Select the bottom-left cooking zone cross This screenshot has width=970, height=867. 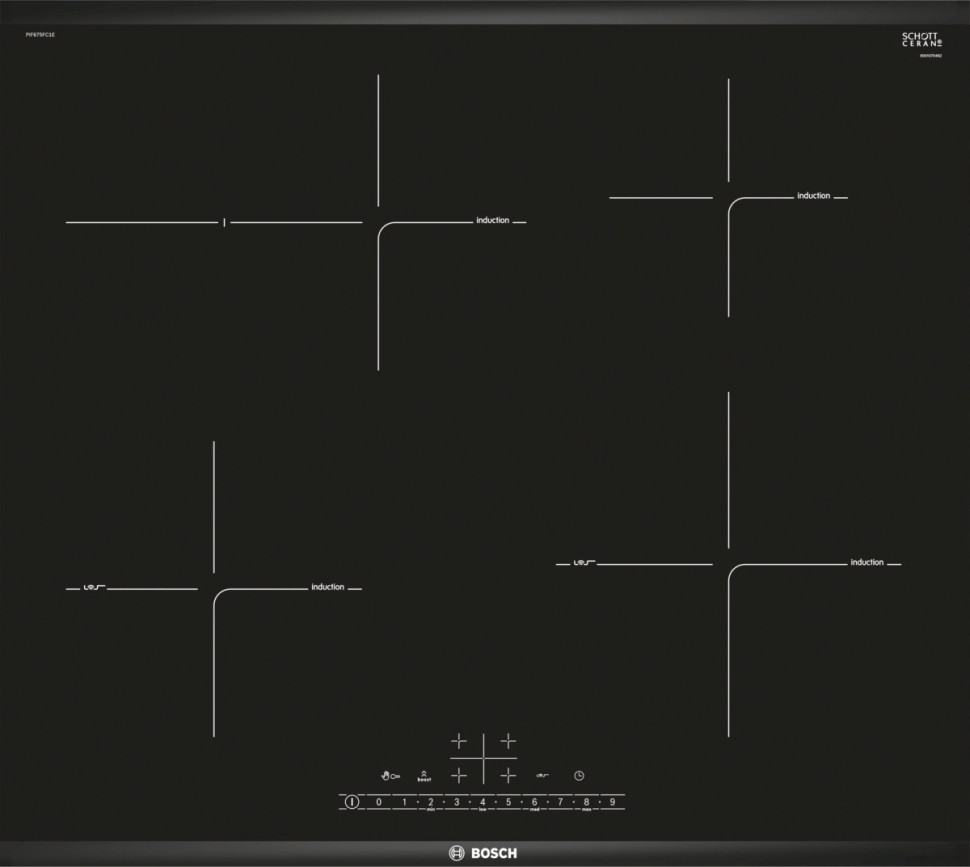(x=458, y=775)
